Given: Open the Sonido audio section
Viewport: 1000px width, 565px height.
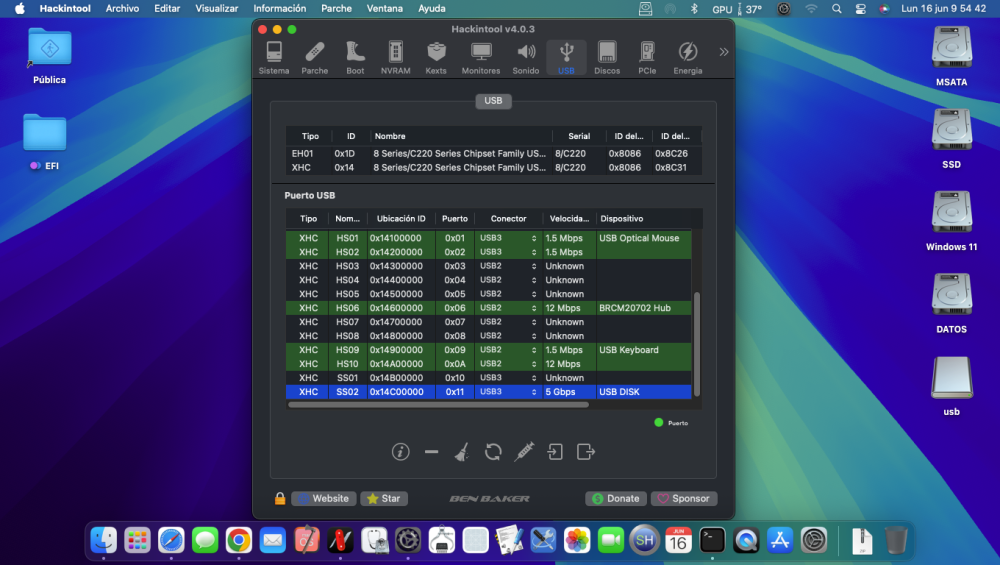Looking at the screenshot, I should click(x=526, y=58).
